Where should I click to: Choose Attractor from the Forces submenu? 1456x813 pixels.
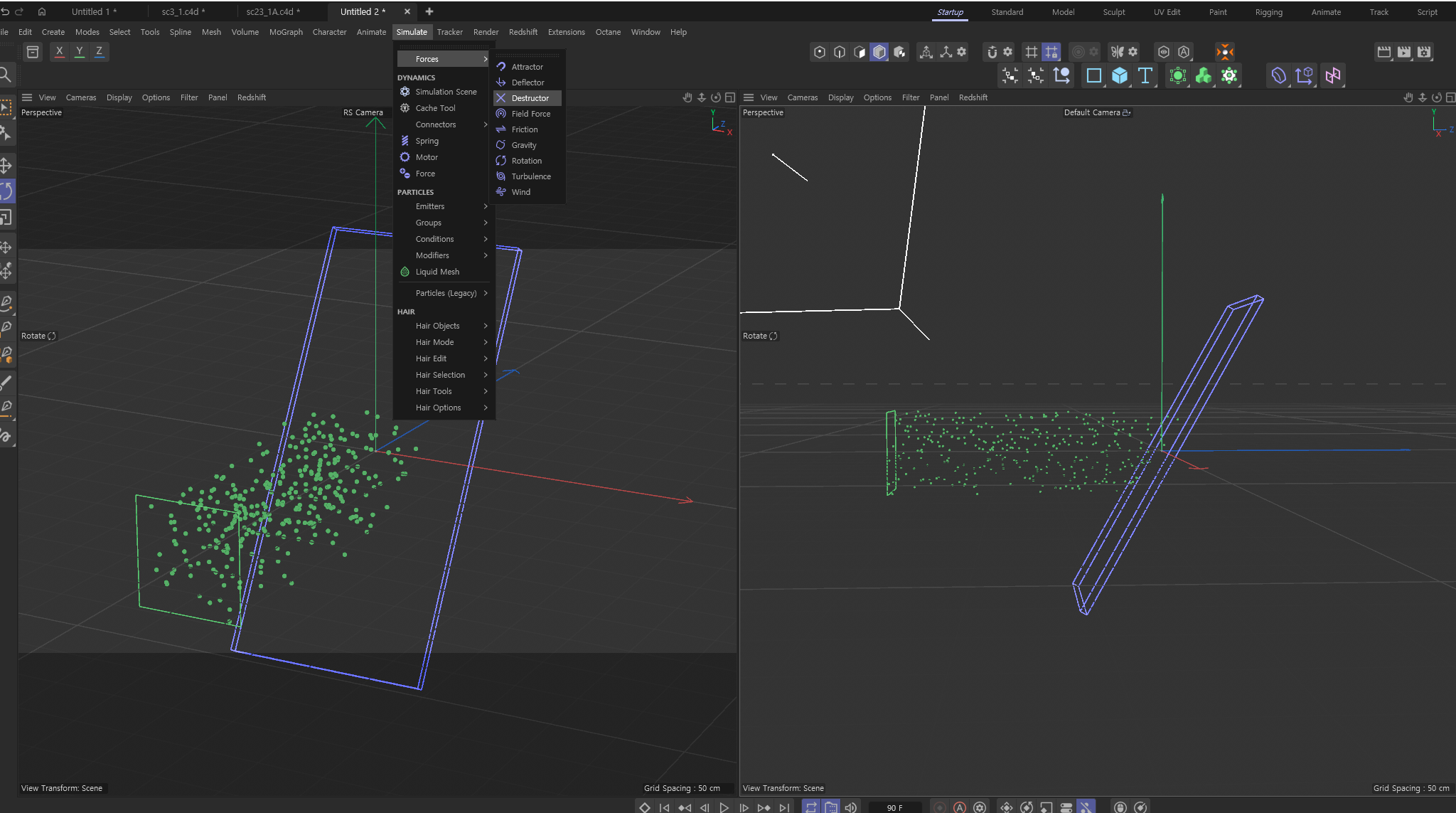(528, 67)
